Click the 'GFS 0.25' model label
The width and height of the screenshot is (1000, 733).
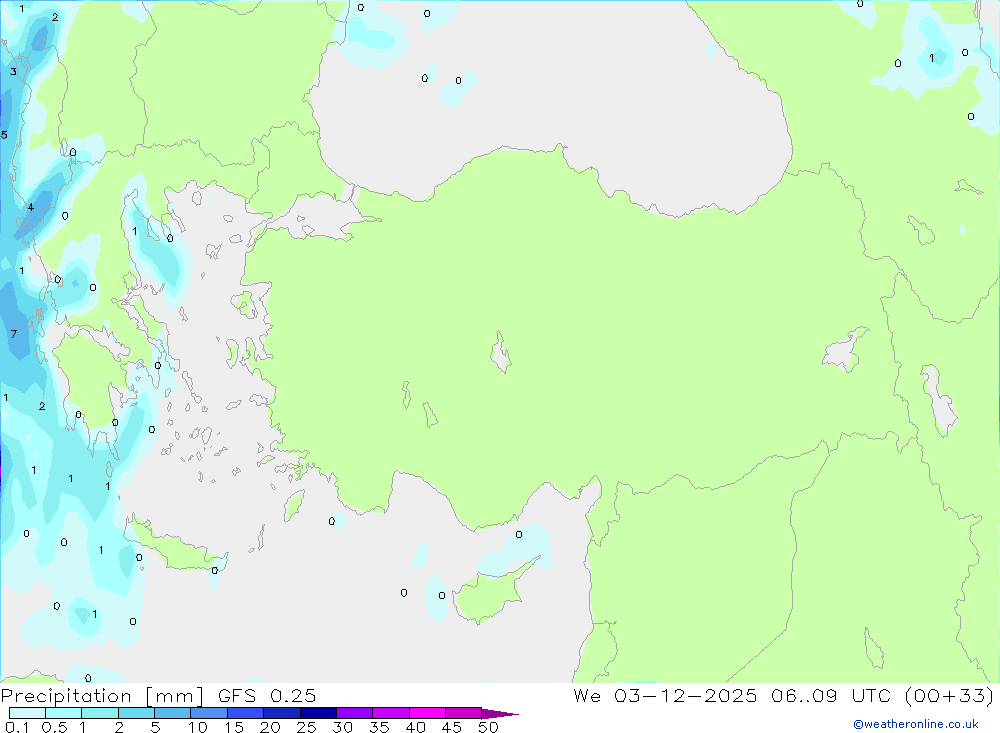point(267,696)
